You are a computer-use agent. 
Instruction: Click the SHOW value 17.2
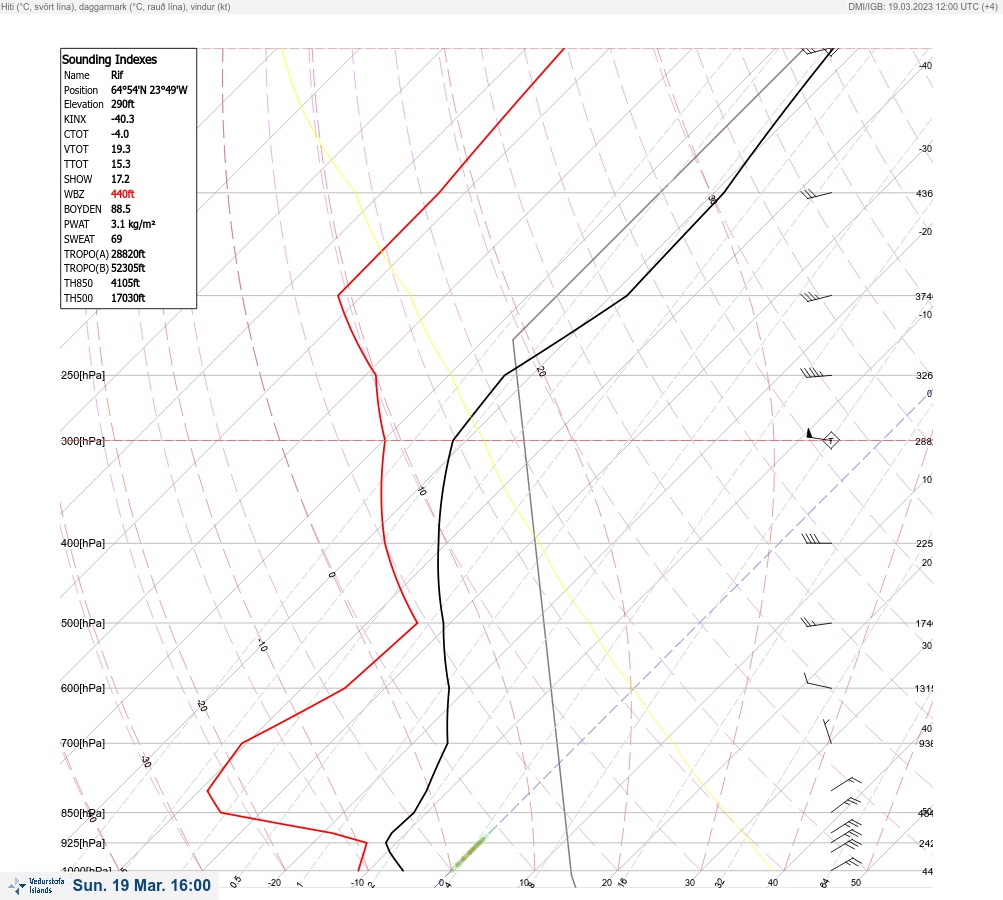click(x=120, y=179)
